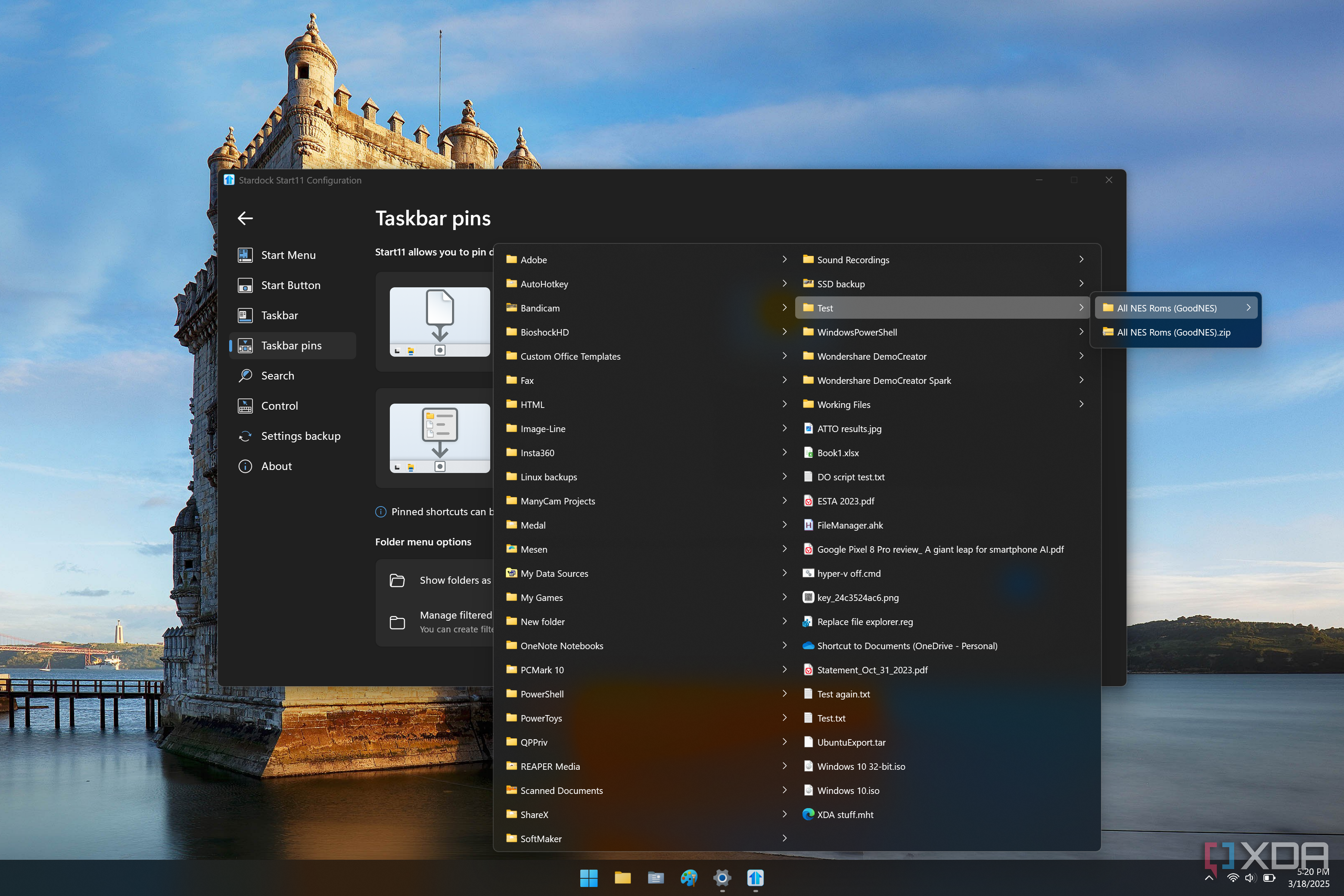Click the back arrow in Start11 Configuration
Screen dimensions: 1344x896
pyautogui.click(x=245, y=218)
